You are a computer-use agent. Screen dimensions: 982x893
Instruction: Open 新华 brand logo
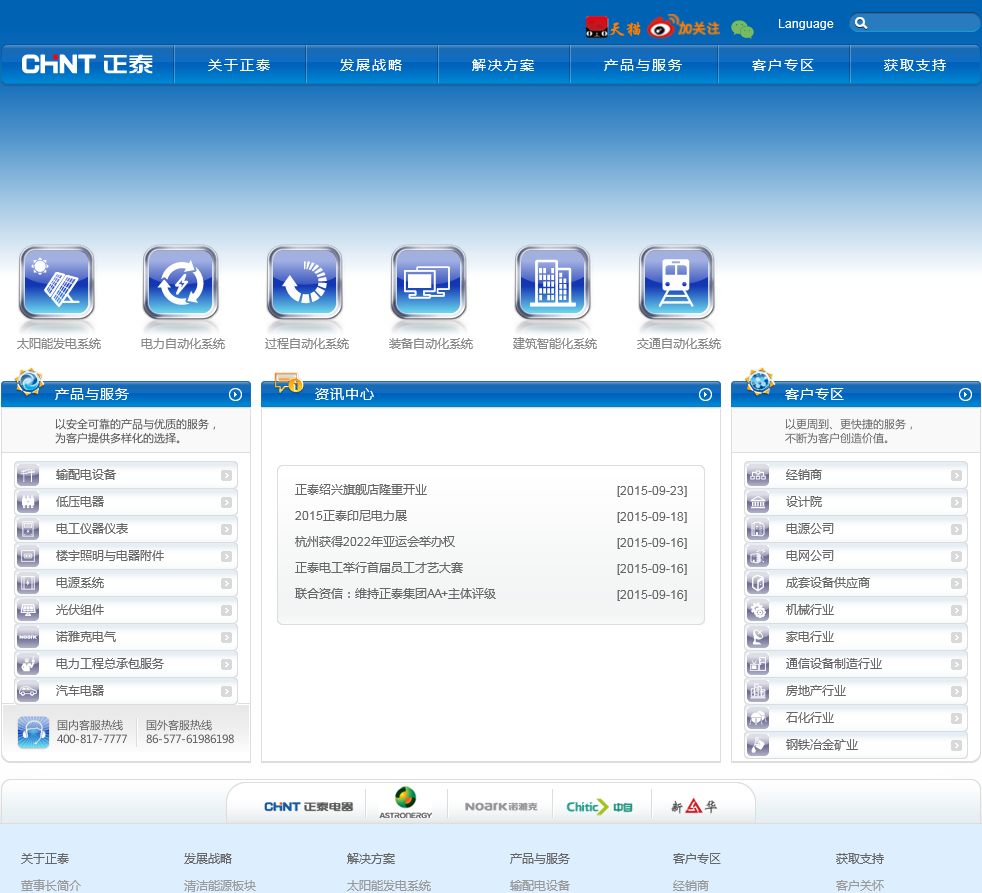693,807
